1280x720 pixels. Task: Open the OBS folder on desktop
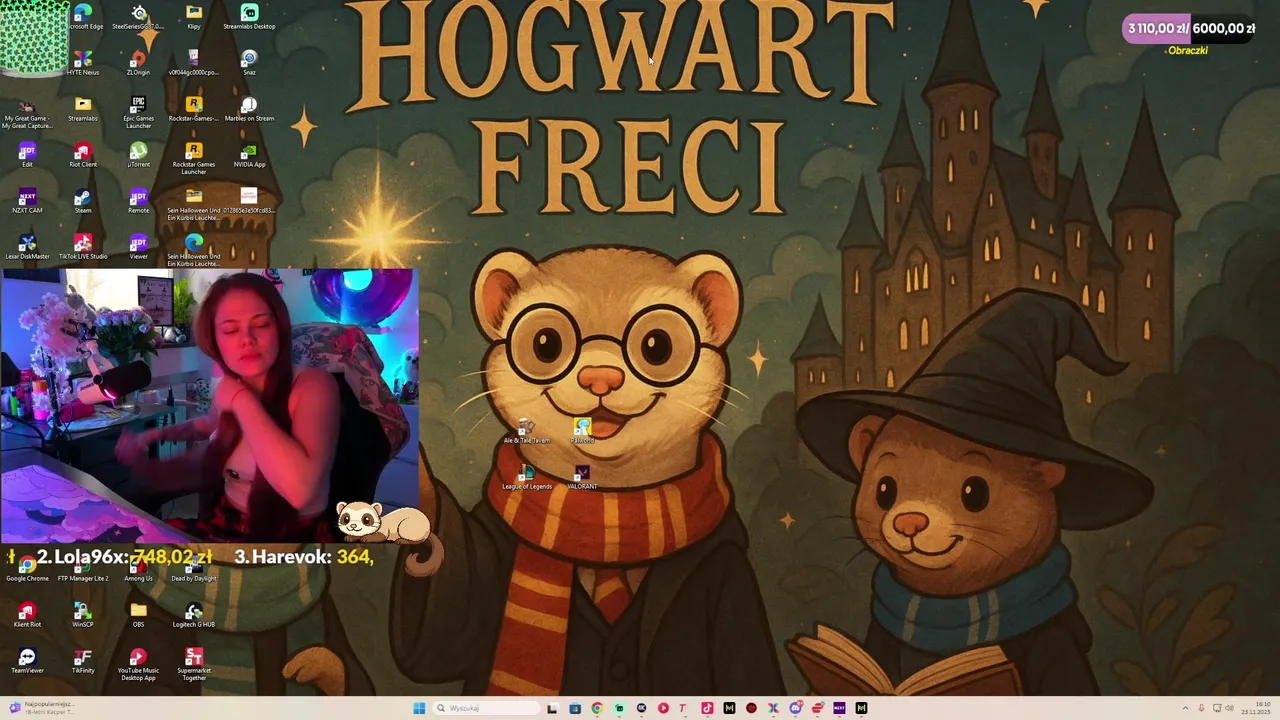click(x=139, y=615)
